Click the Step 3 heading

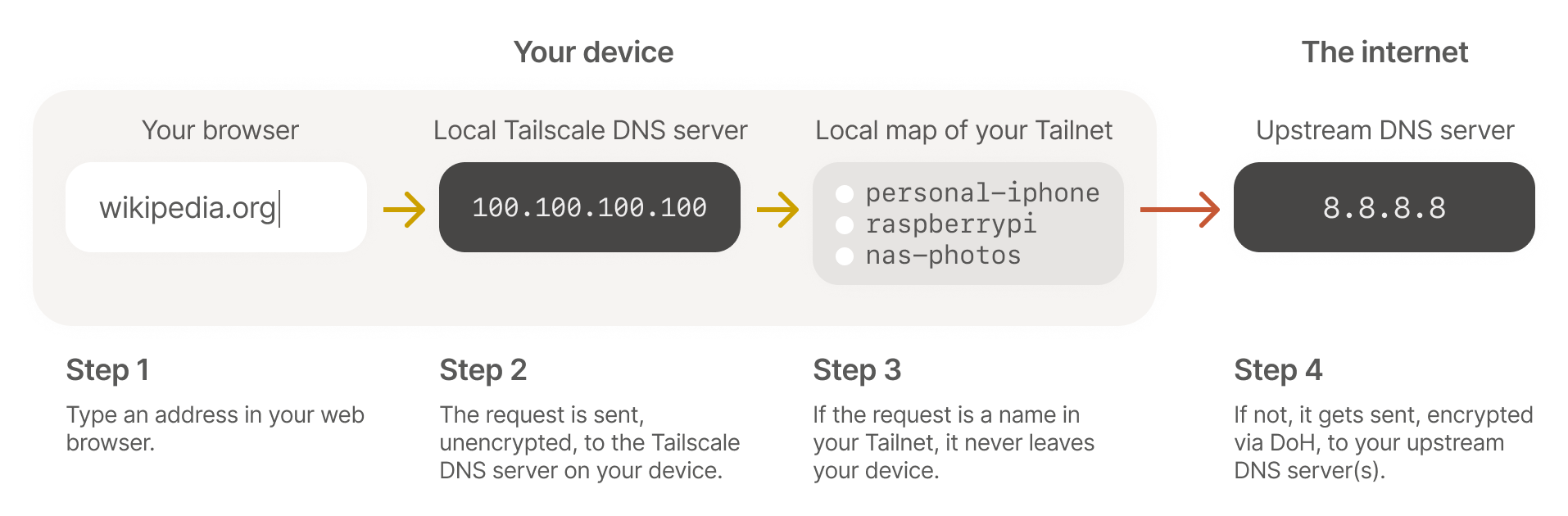pyautogui.click(x=857, y=370)
